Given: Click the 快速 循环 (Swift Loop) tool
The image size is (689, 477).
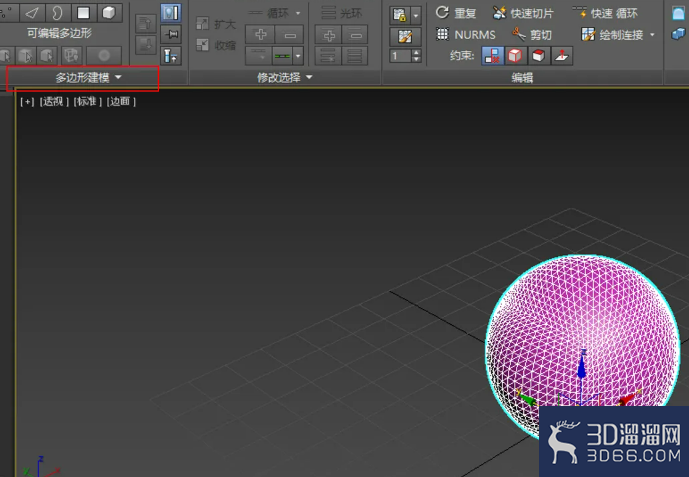Looking at the screenshot, I should [x=605, y=13].
